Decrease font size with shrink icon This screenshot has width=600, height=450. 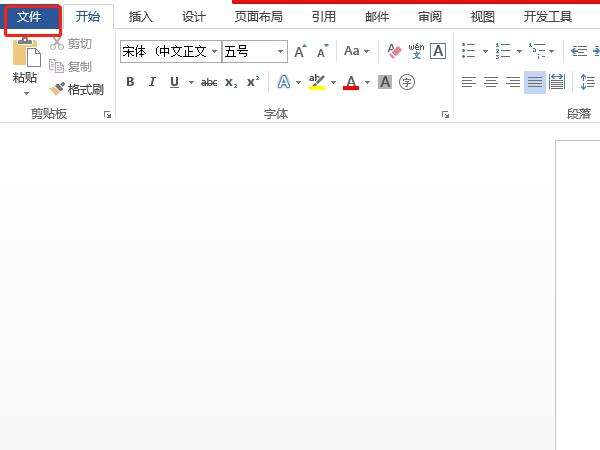tap(323, 51)
